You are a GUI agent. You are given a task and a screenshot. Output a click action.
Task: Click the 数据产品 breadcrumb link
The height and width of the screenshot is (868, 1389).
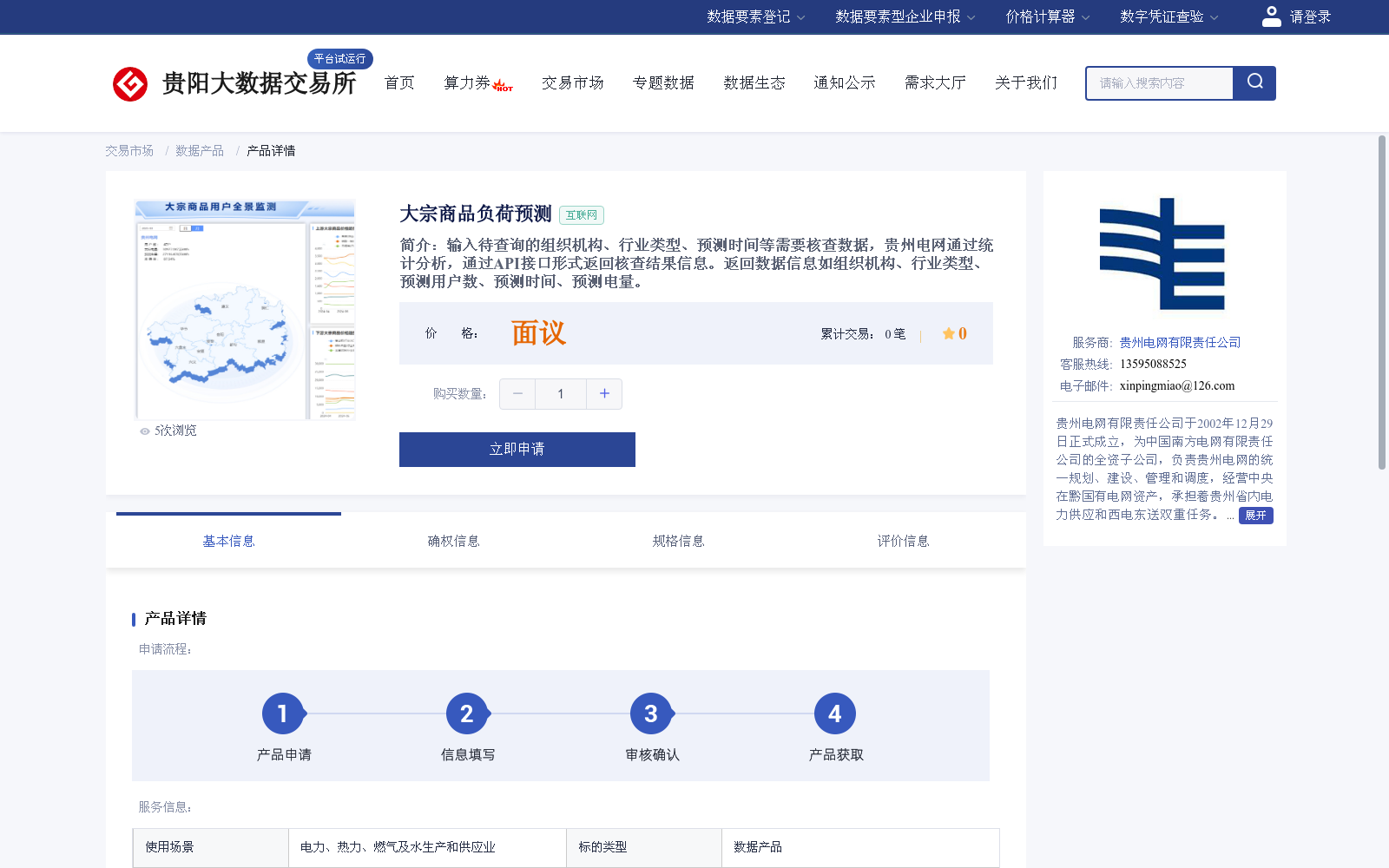200,151
